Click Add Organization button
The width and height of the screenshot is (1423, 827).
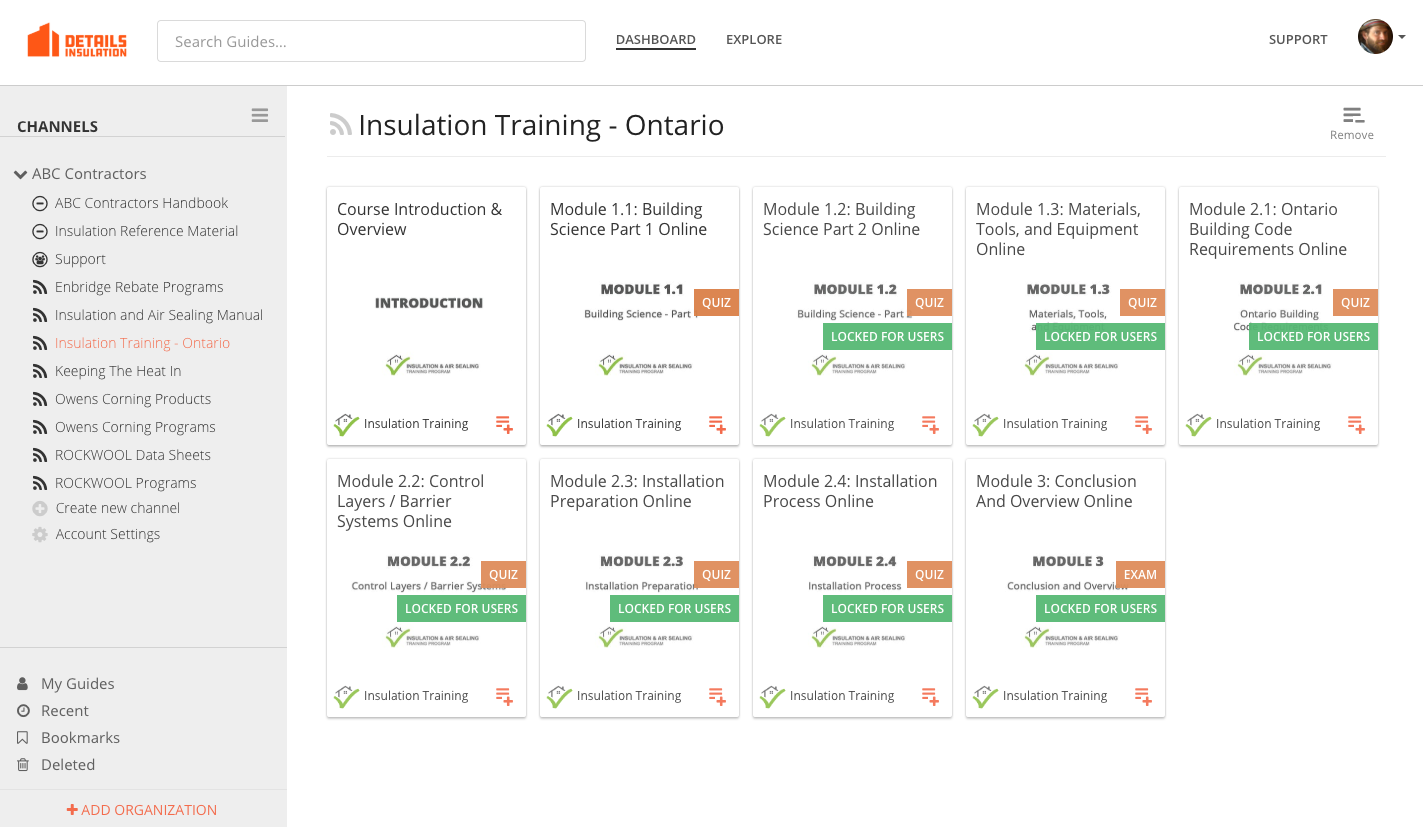[x=142, y=810]
